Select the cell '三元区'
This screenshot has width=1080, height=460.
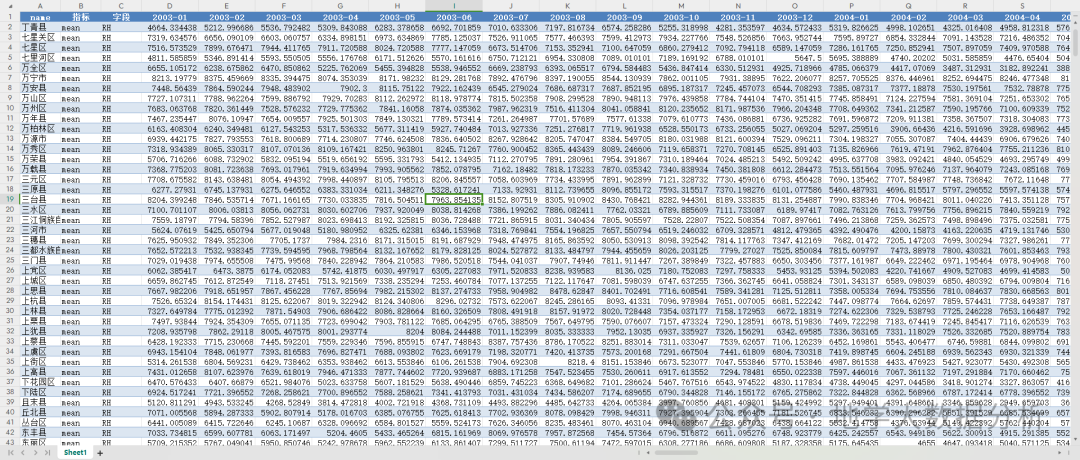[39, 178]
